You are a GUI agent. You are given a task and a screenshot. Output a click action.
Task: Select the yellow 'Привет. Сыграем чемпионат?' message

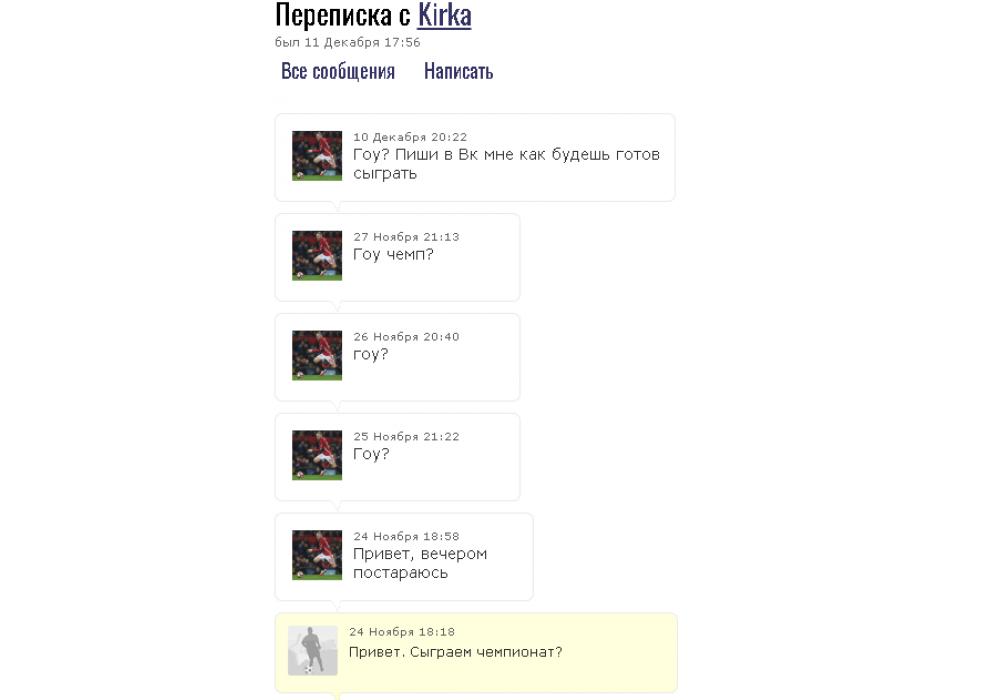click(x=476, y=653)
